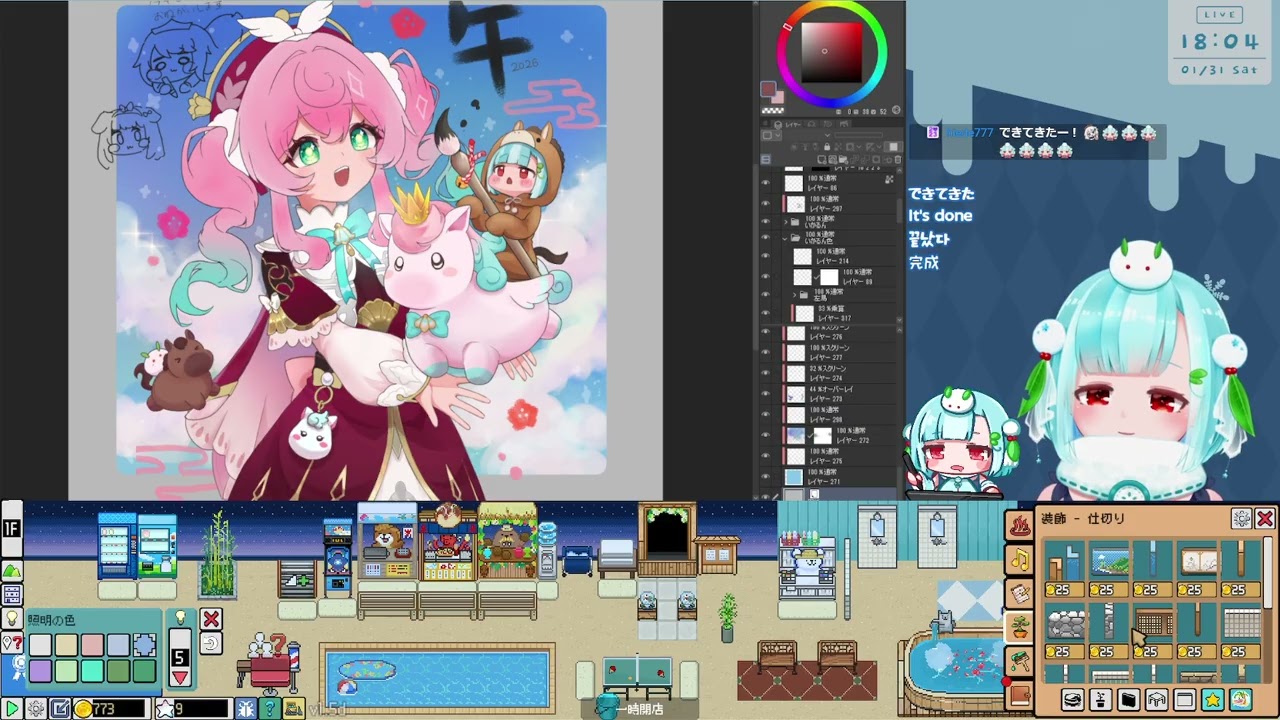This screenshot has width=1280, height=720.
Task: Hide layer レイヤー 86
Action: [x=766, y=183]
